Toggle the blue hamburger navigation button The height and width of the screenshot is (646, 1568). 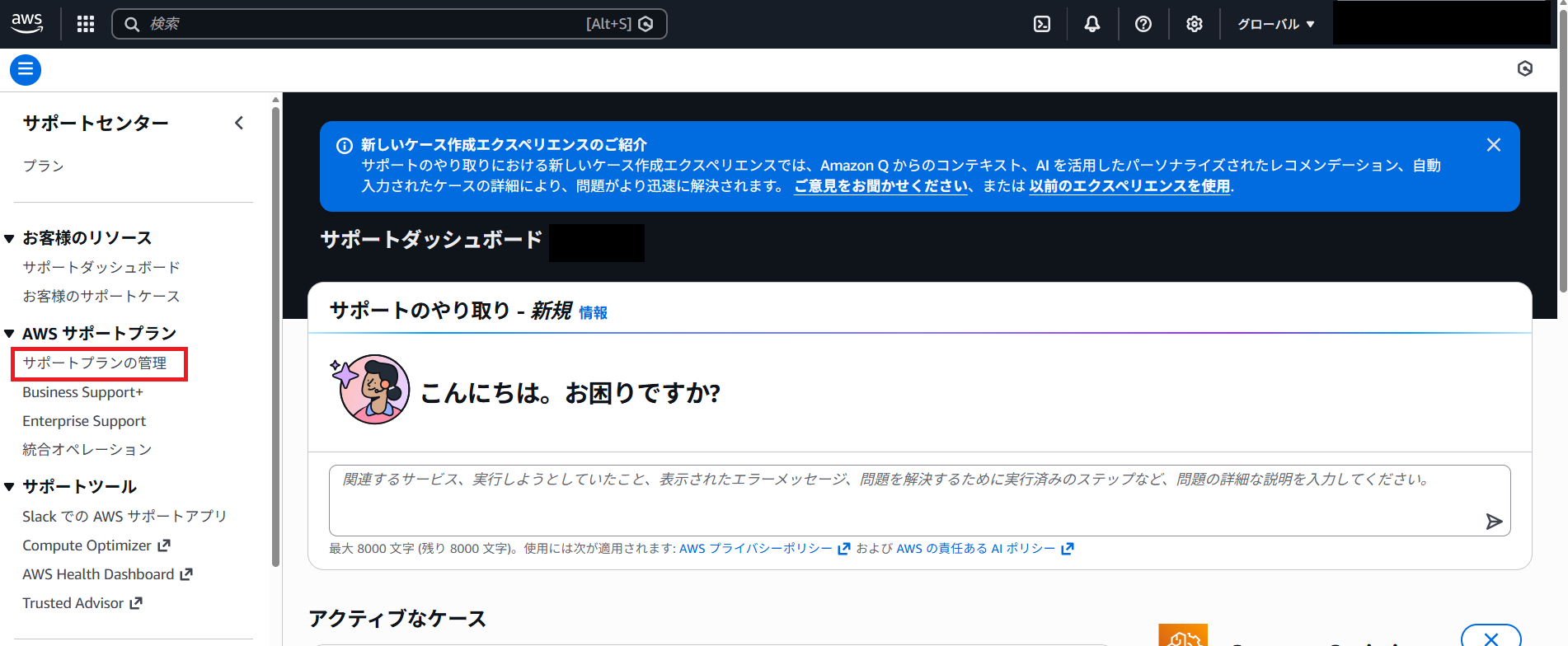coord(26,70)
